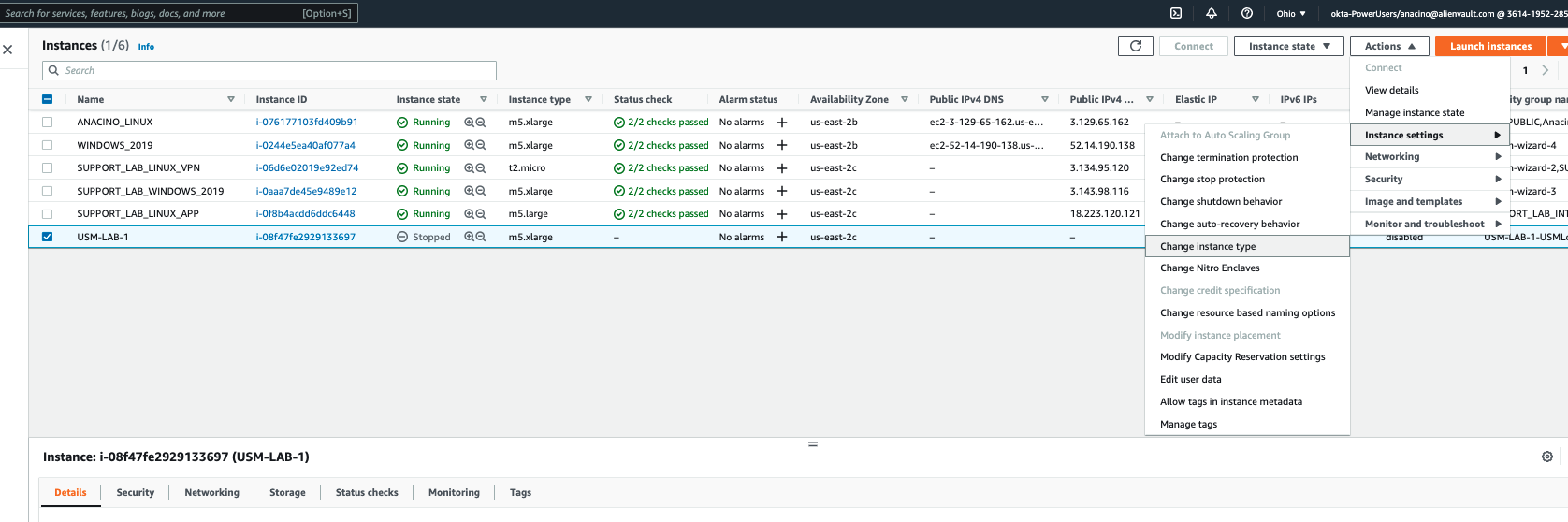Sort by the Name column triangle
The height and width of the screenshot is (522, 1568).
point(231,99)
